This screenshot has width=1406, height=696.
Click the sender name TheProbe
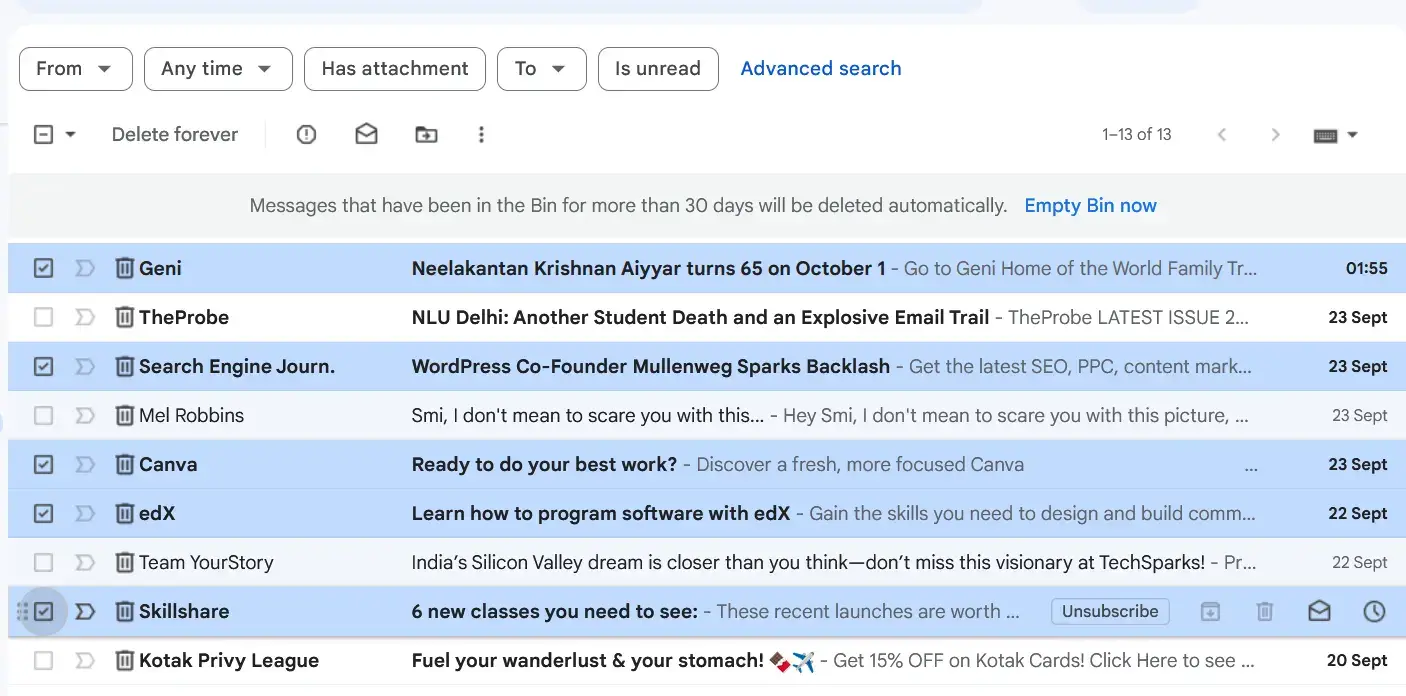click(184, 317)
